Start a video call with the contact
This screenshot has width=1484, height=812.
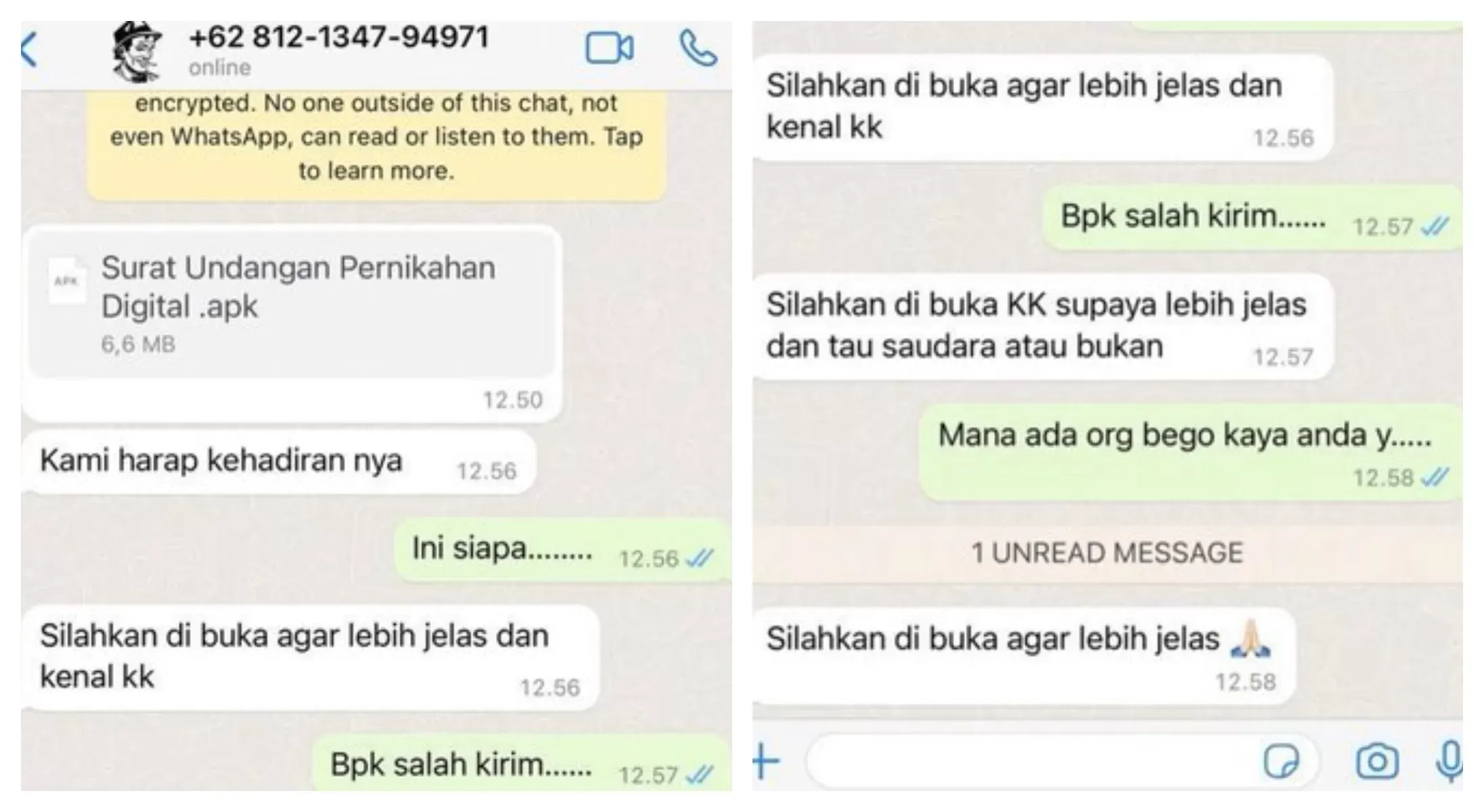(x=609, y=49)
